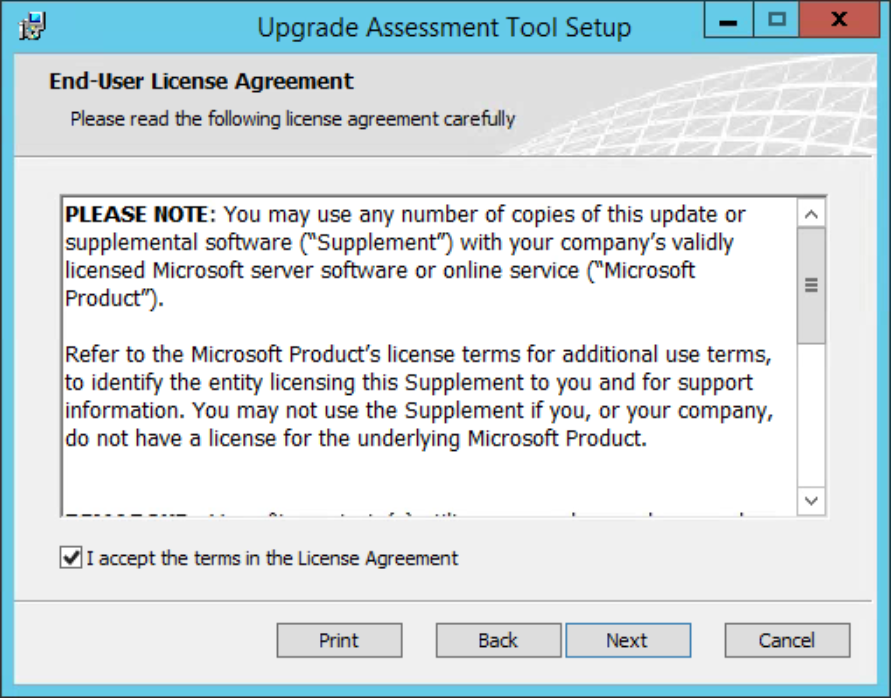This screenshot has height=698, width=891.
Task: Click the bold 'PLEASE NOTE' text
Action: tap(137, 215)
